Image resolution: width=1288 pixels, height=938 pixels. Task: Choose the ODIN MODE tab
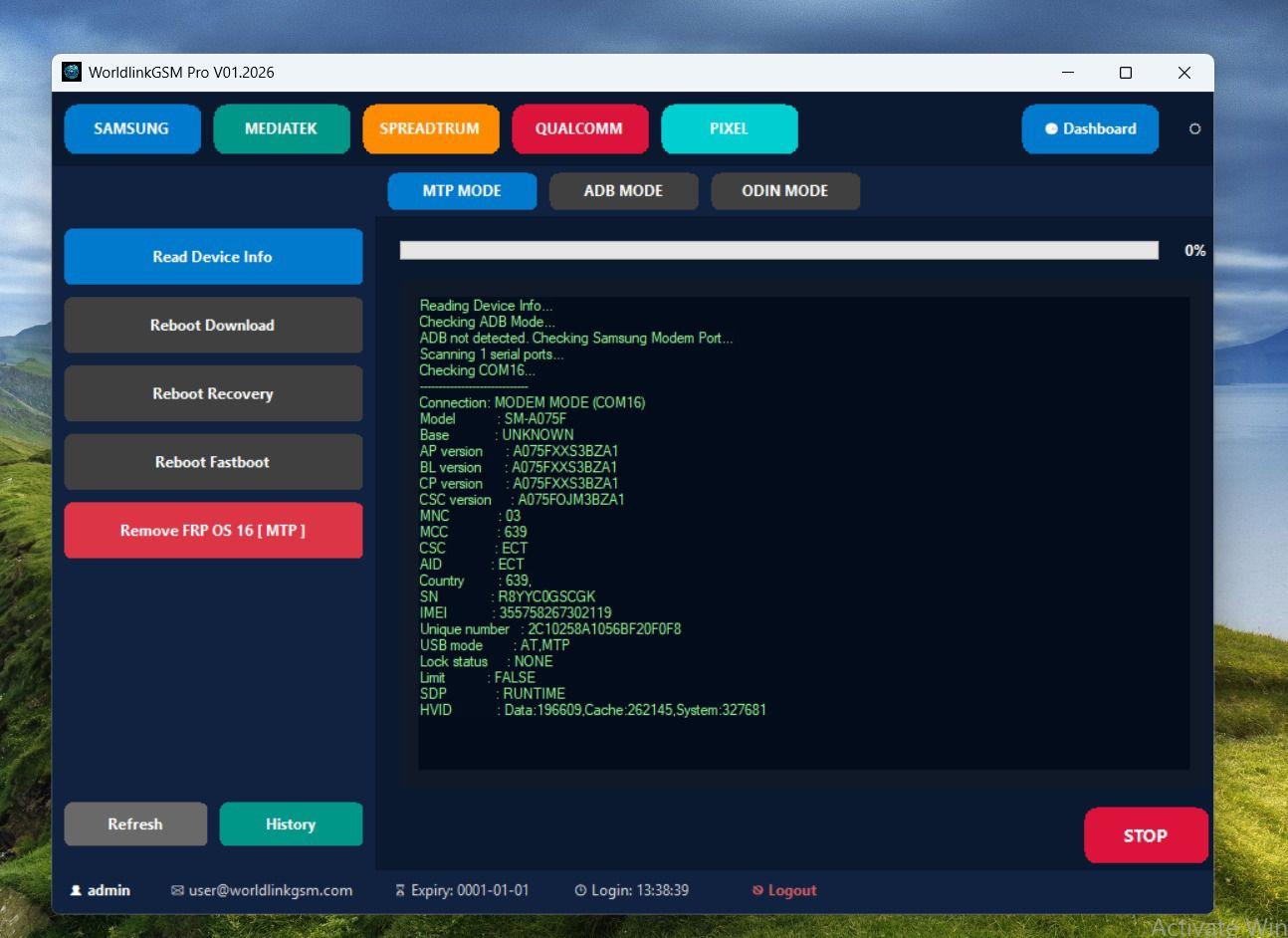[784, 190]
